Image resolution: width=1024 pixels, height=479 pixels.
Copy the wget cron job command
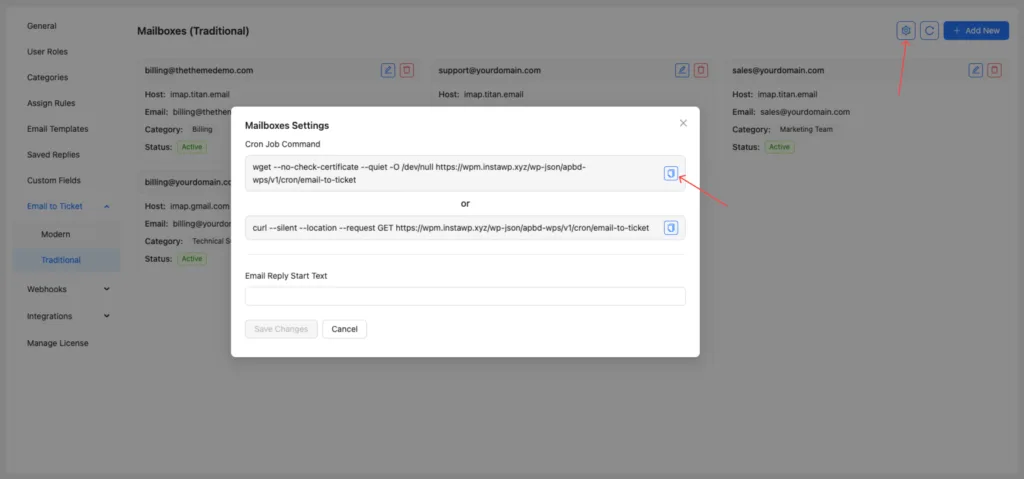click(671, 173)
